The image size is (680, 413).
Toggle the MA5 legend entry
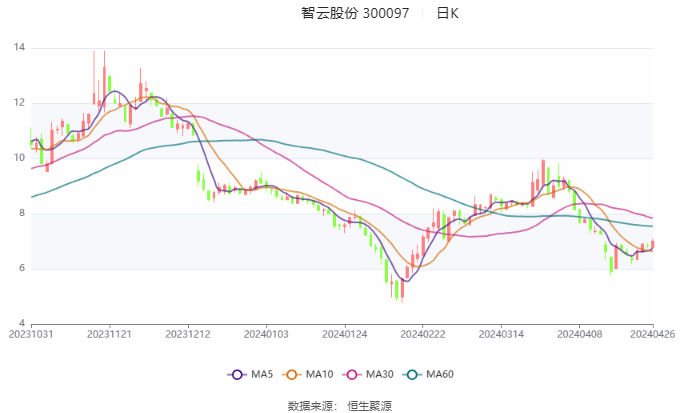[x=250, y=374]
